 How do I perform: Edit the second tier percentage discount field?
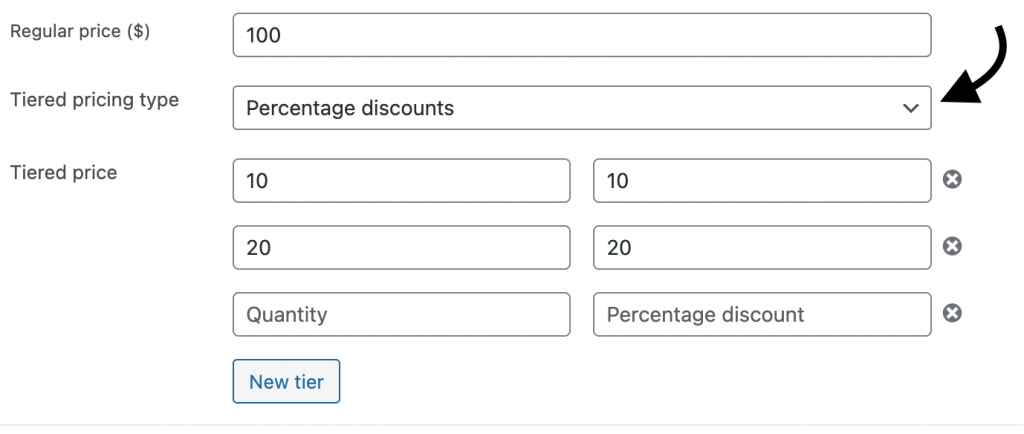(761, 247)
